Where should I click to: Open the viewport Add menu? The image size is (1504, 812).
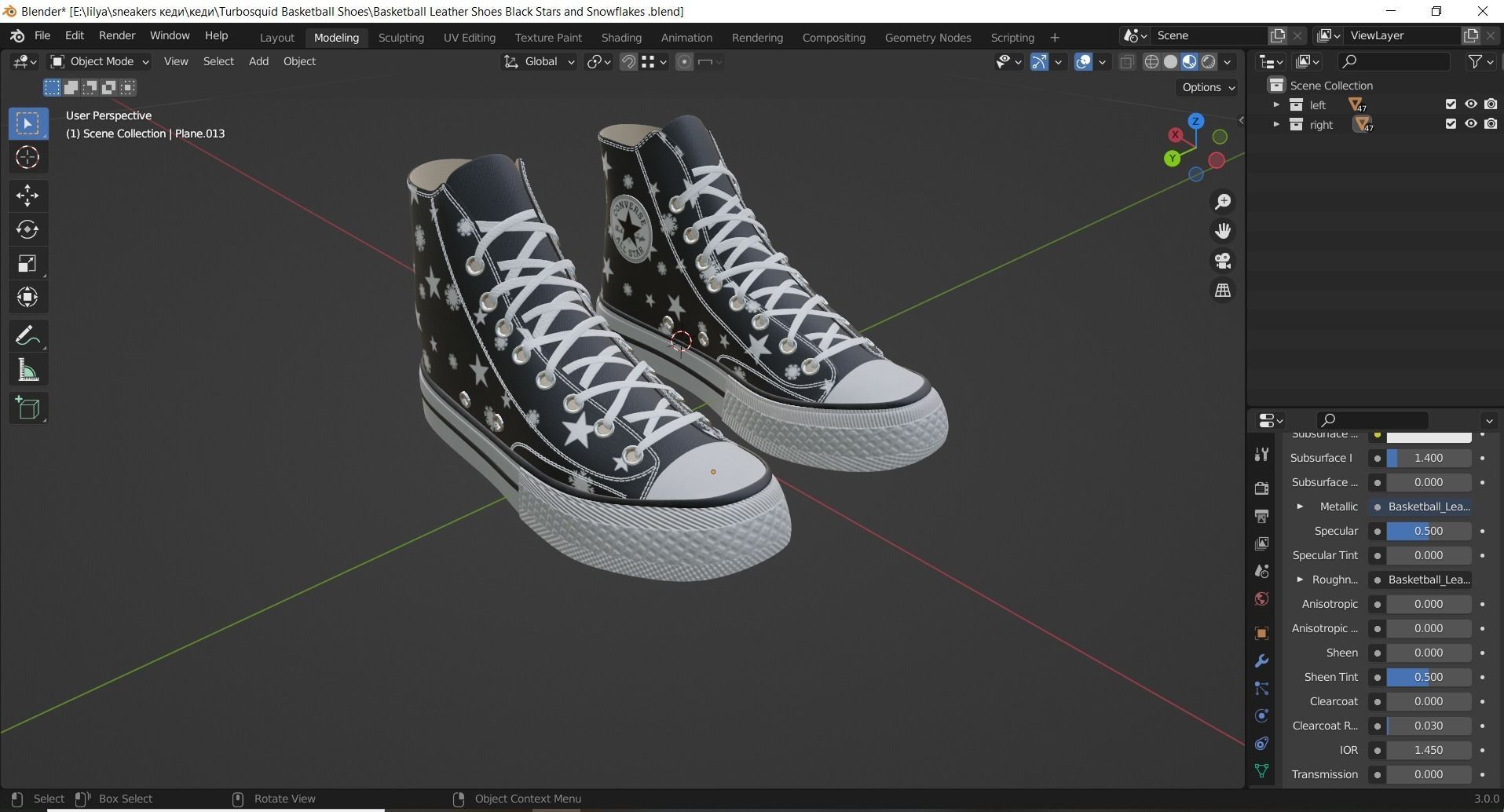pyautogui.click(x=258, y=61)
